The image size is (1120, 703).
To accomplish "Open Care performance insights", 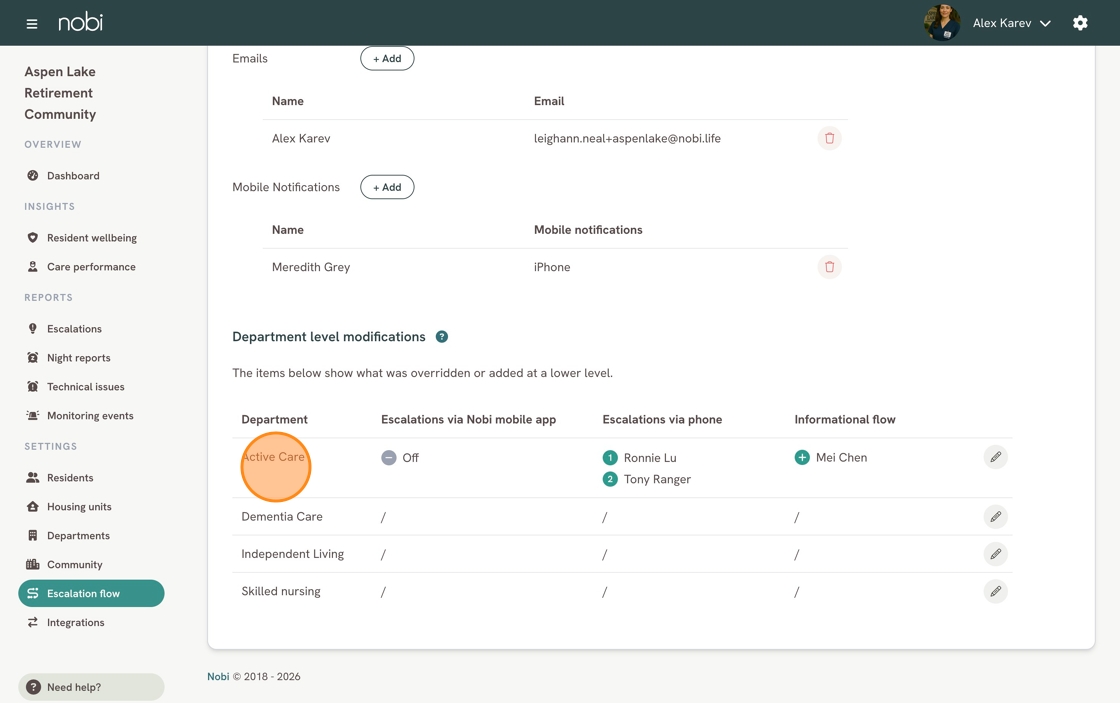I will (x=91, y=266).
